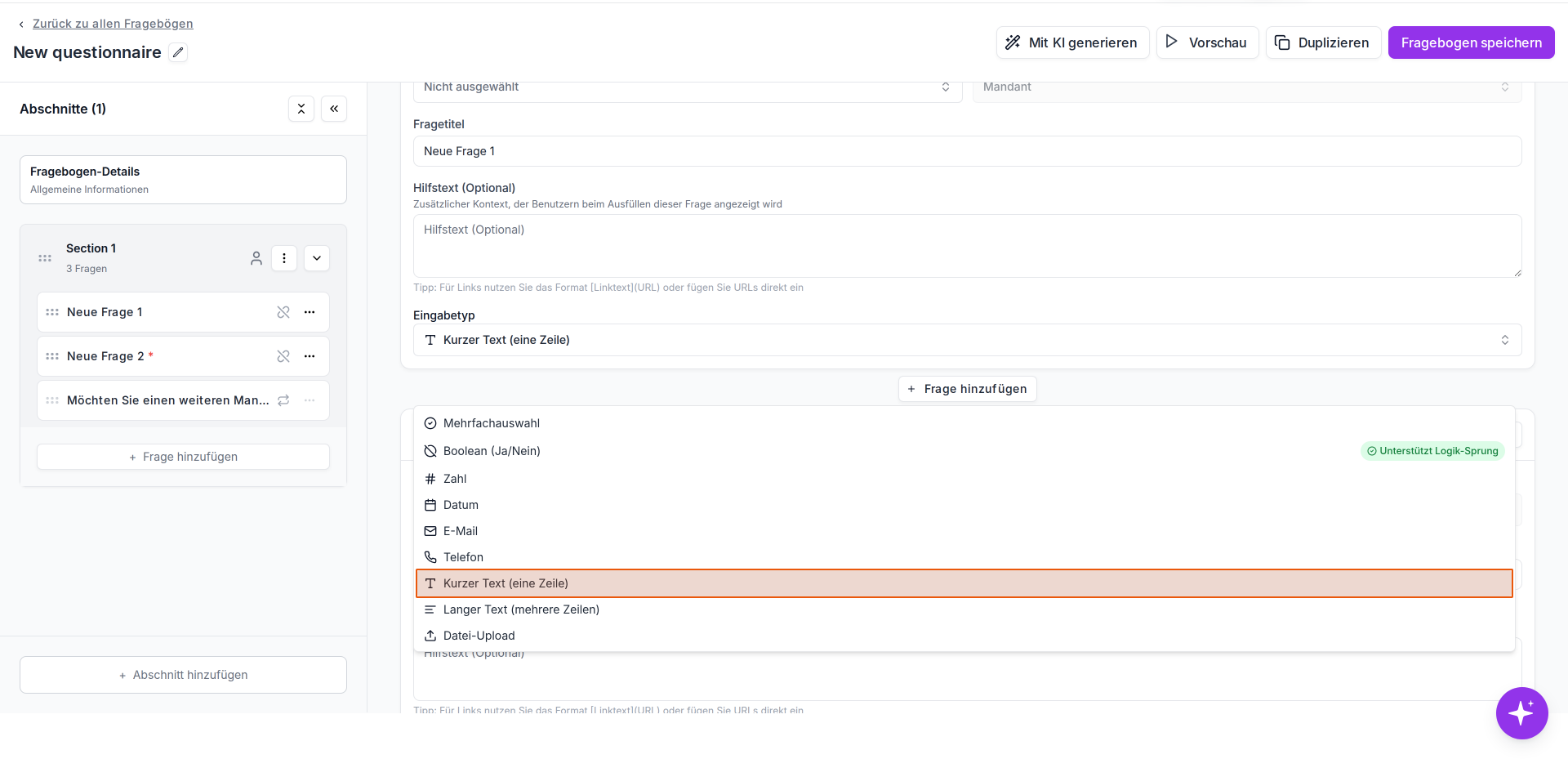This screenshot has width=1568, height=759.
Task: Click into the Fragetitel input field
Action: pos(967,151)
